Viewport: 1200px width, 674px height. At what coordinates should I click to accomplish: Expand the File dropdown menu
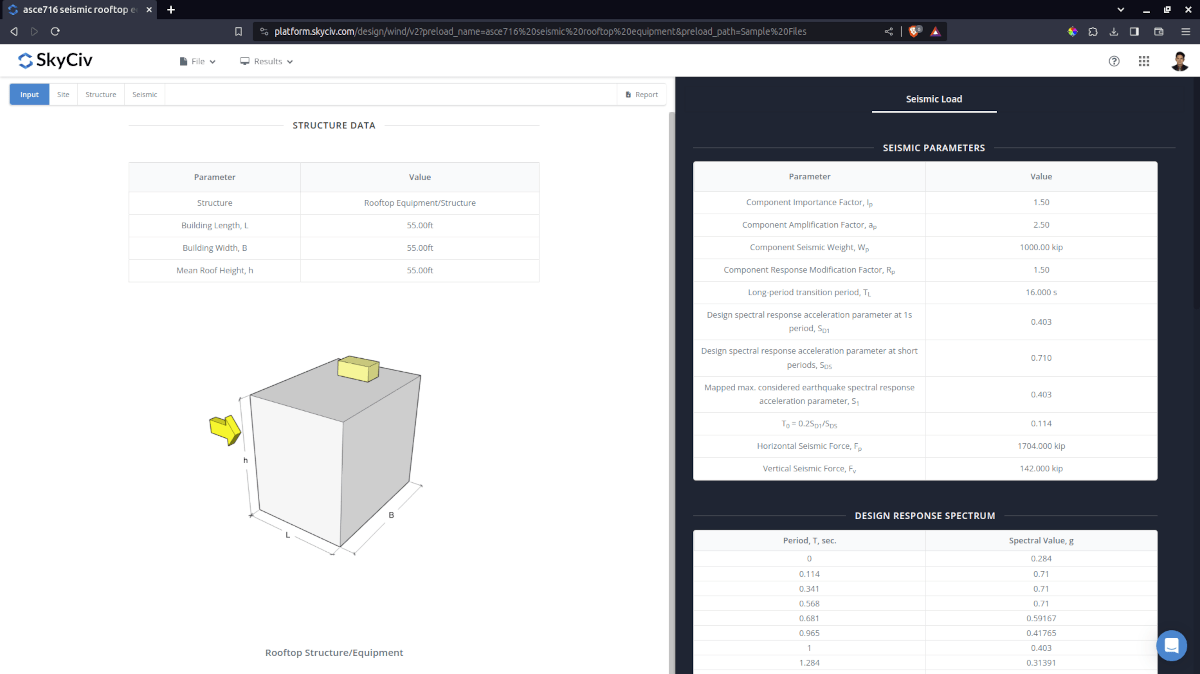coord(198,61)
